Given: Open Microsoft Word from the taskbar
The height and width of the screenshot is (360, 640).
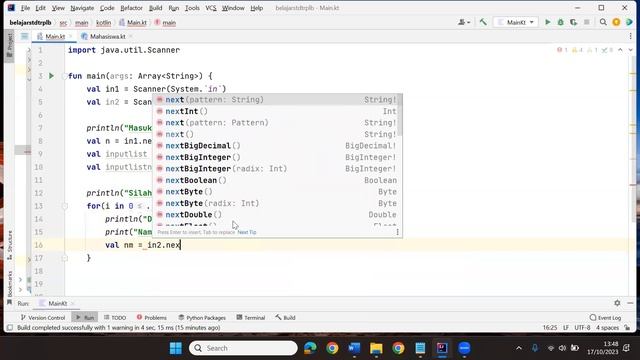Looking at the screenshot, I should (x=354, y=348).
